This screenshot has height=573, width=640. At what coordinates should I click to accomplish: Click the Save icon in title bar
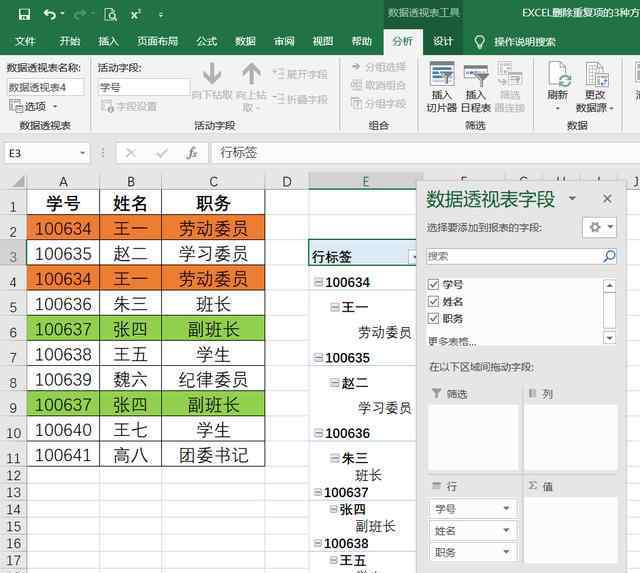[x=19, y=14]
